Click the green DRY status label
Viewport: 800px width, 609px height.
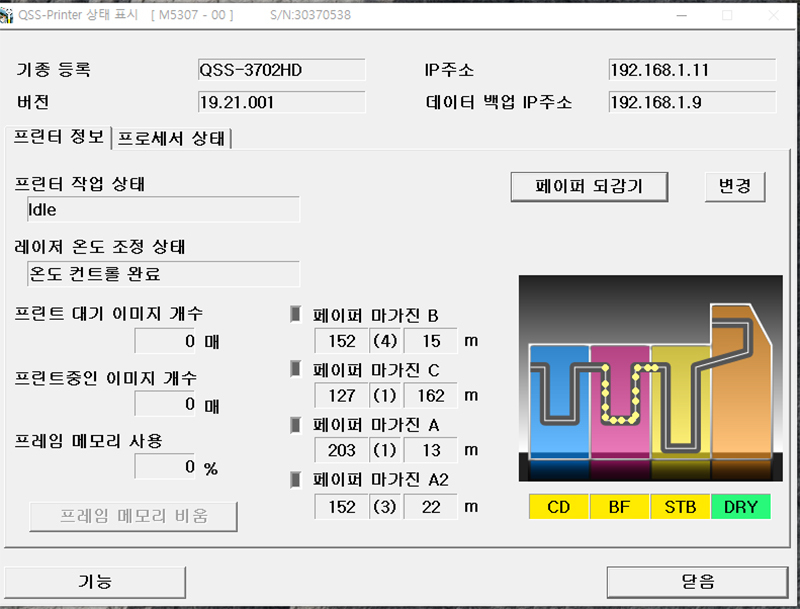point(741,507)
